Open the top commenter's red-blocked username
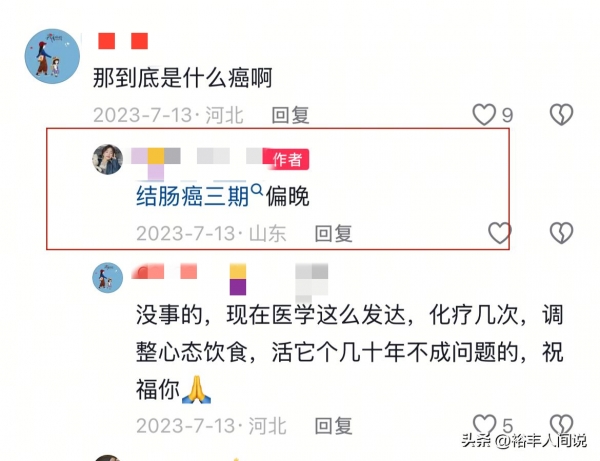 click(123, 41)
